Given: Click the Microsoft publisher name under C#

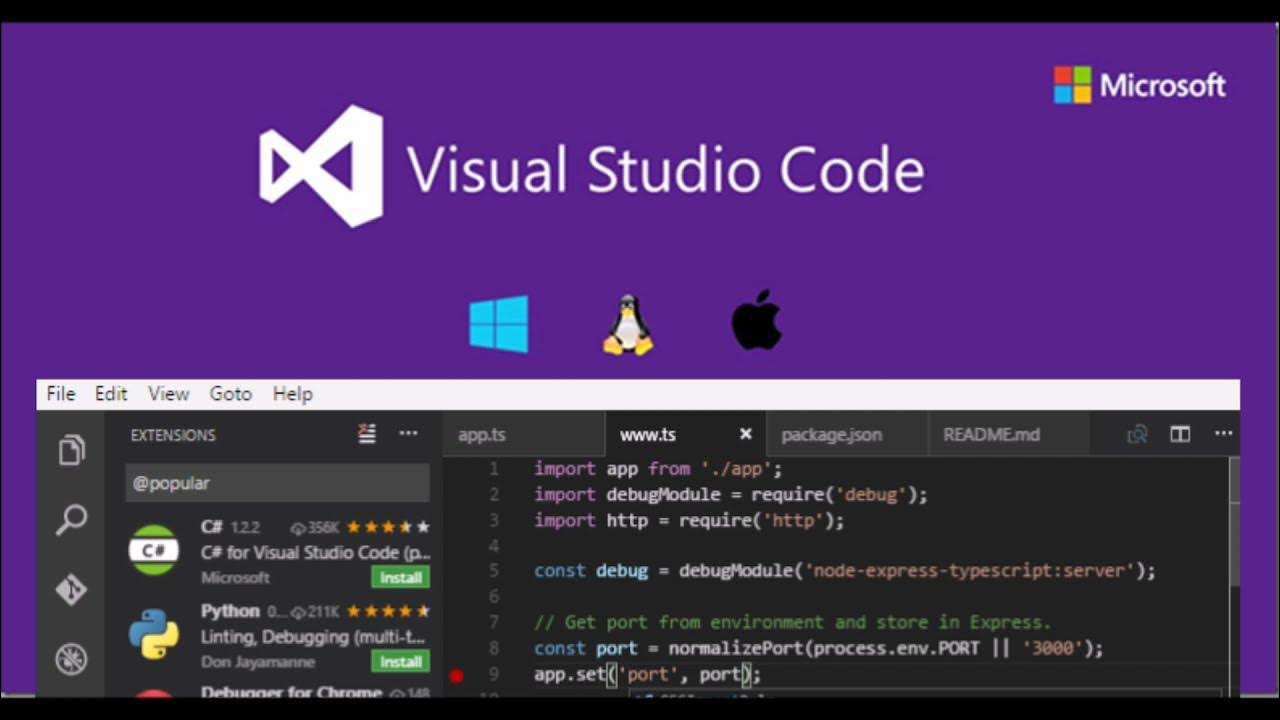Looking at the screenshot, I should (235, 577).
